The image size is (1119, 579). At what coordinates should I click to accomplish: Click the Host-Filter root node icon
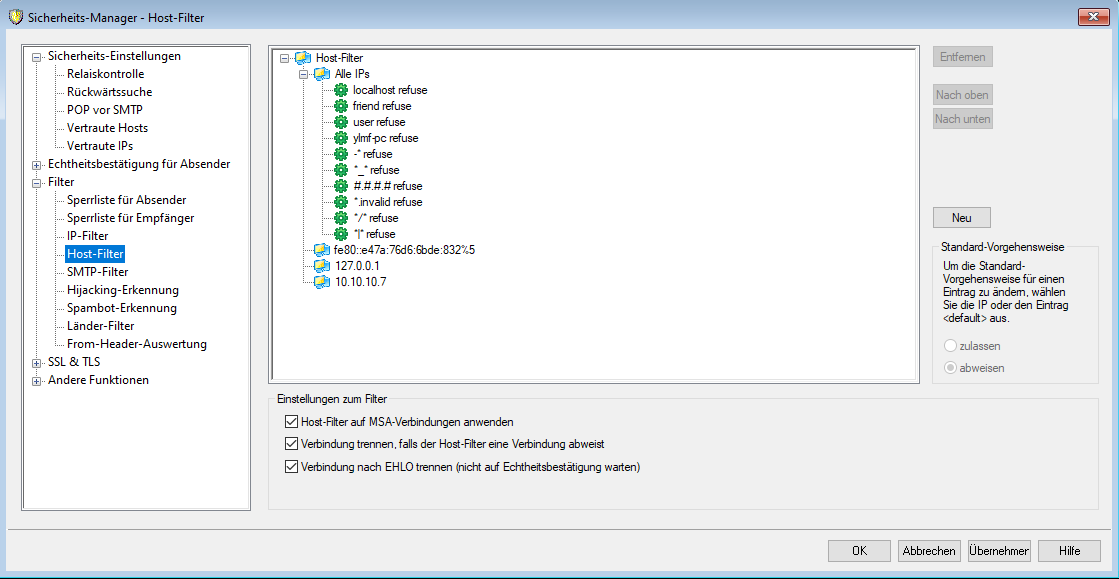tap(303, 58)
